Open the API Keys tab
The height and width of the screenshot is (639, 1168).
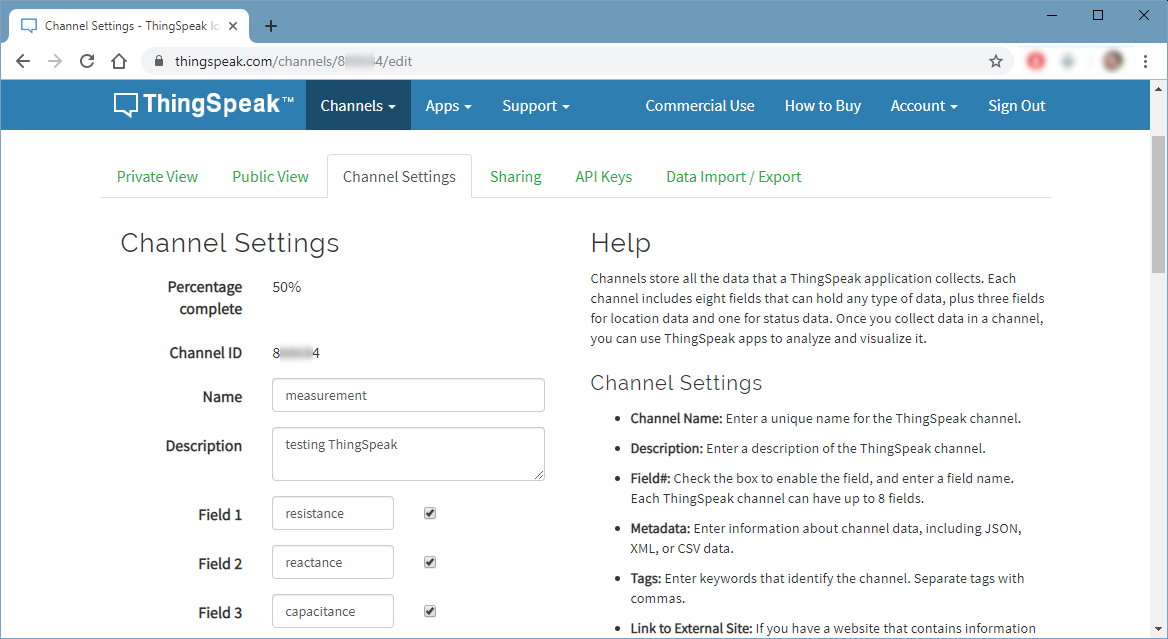click(603, 177)
